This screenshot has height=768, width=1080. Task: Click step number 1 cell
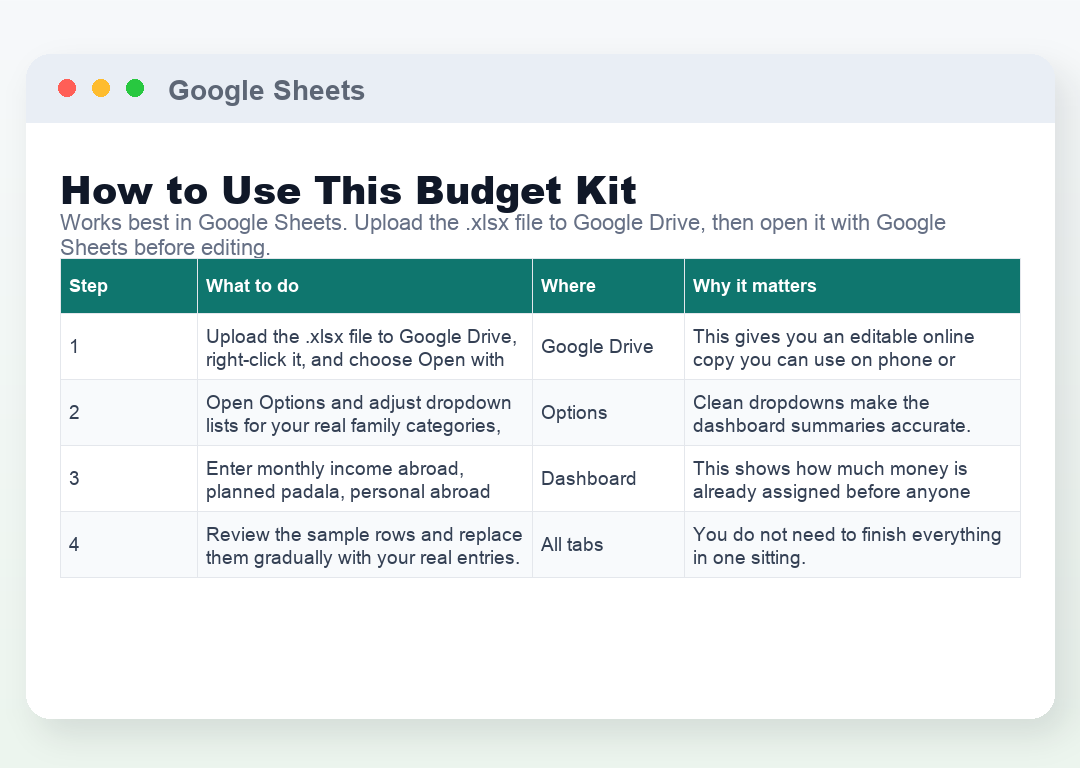click(x=129, y=346)
